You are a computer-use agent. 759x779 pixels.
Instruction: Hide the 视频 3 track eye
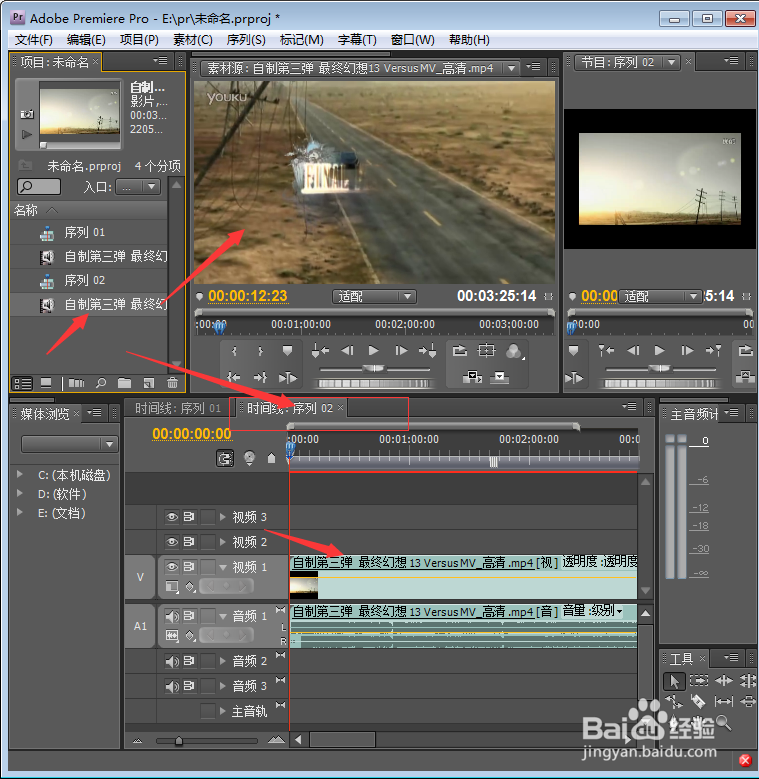[x=171, y=517]
